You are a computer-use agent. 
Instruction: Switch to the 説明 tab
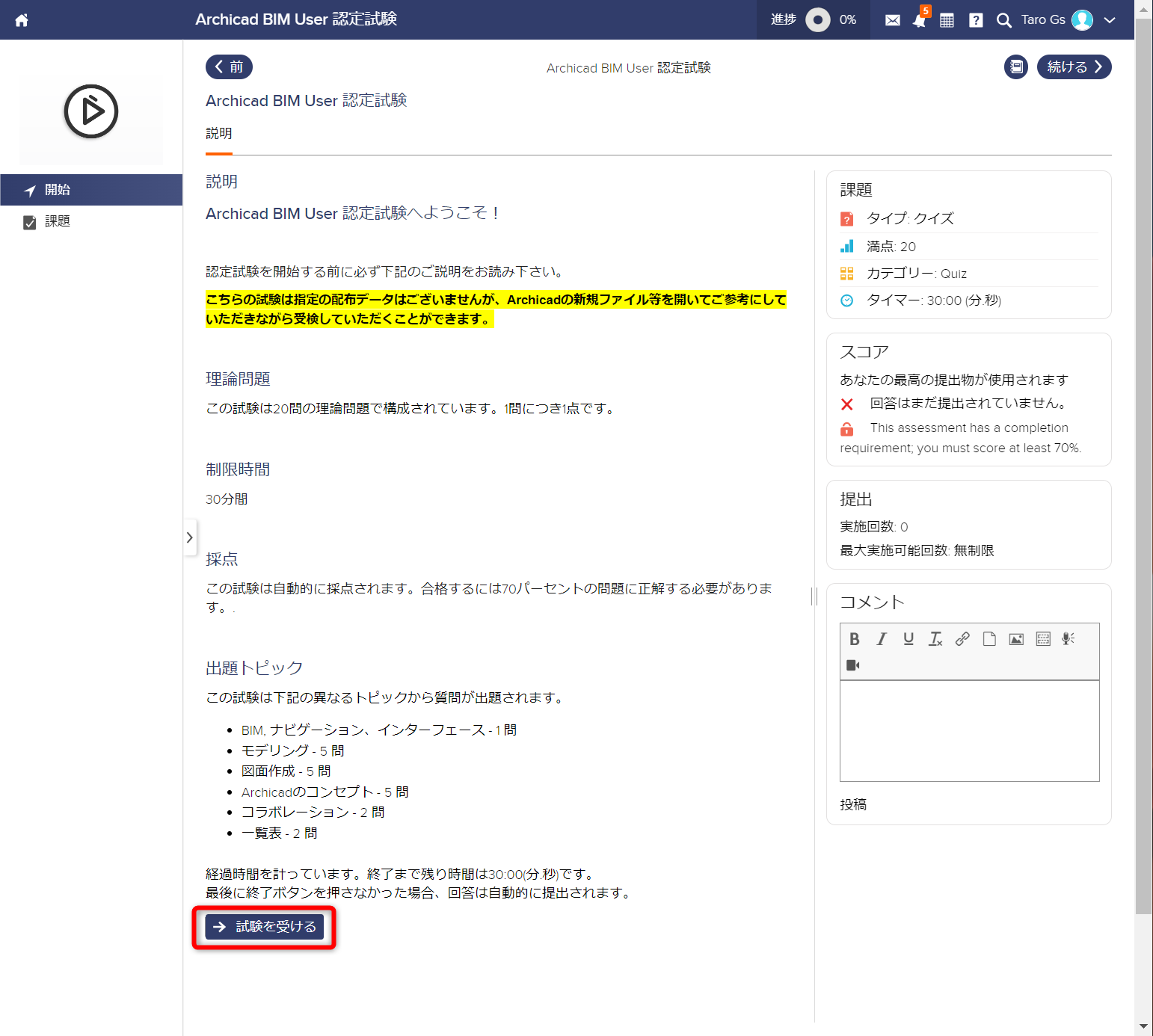[219, 134]
